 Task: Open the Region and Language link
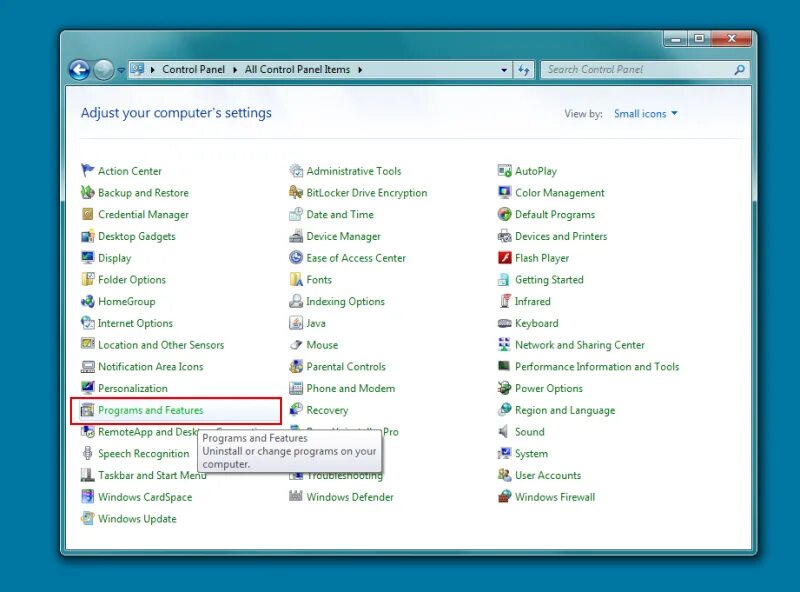click(565, 410)
